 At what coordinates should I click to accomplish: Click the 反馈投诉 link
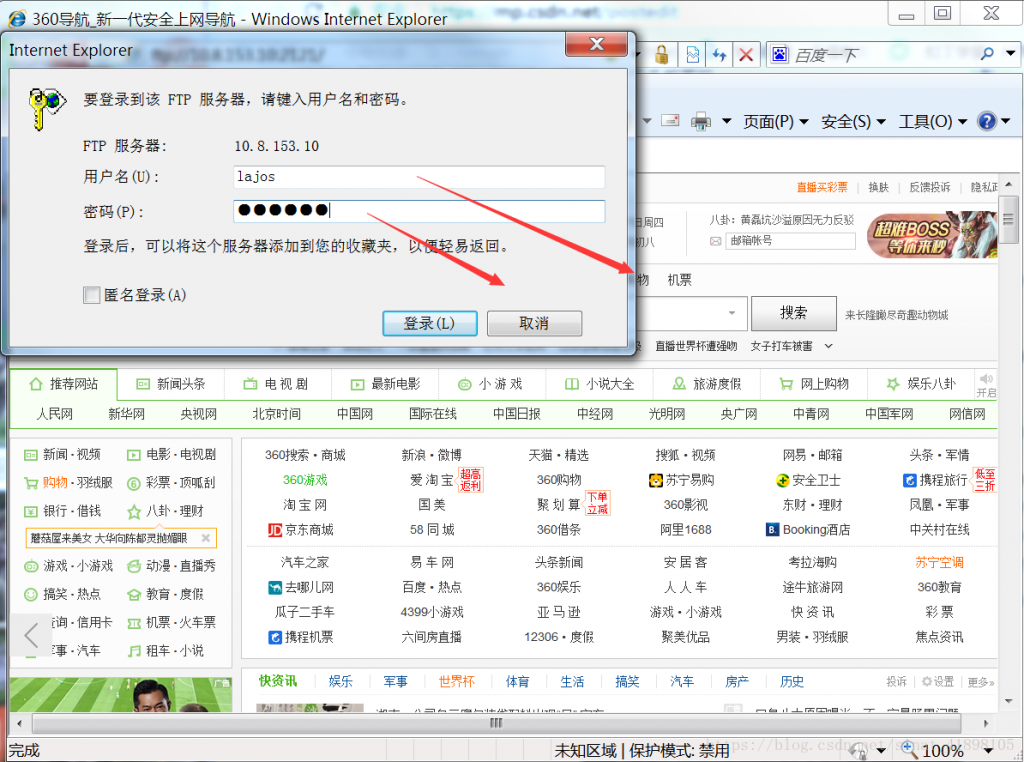[929, 187]
